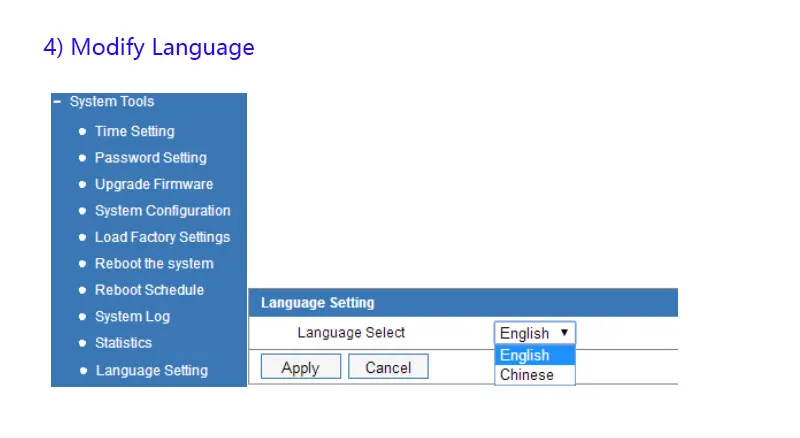
Task: Cancel the language change
Action: coord(388,367)
